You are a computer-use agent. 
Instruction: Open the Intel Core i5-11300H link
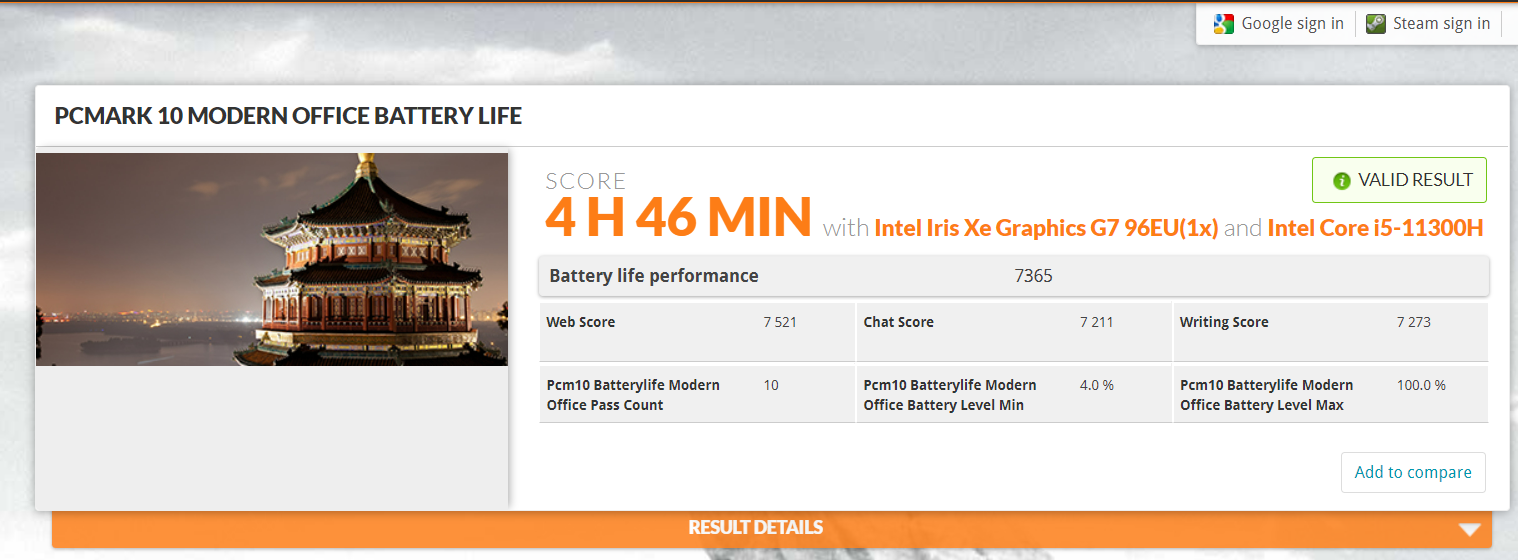pyautogui.click(x=1375, y=228)
